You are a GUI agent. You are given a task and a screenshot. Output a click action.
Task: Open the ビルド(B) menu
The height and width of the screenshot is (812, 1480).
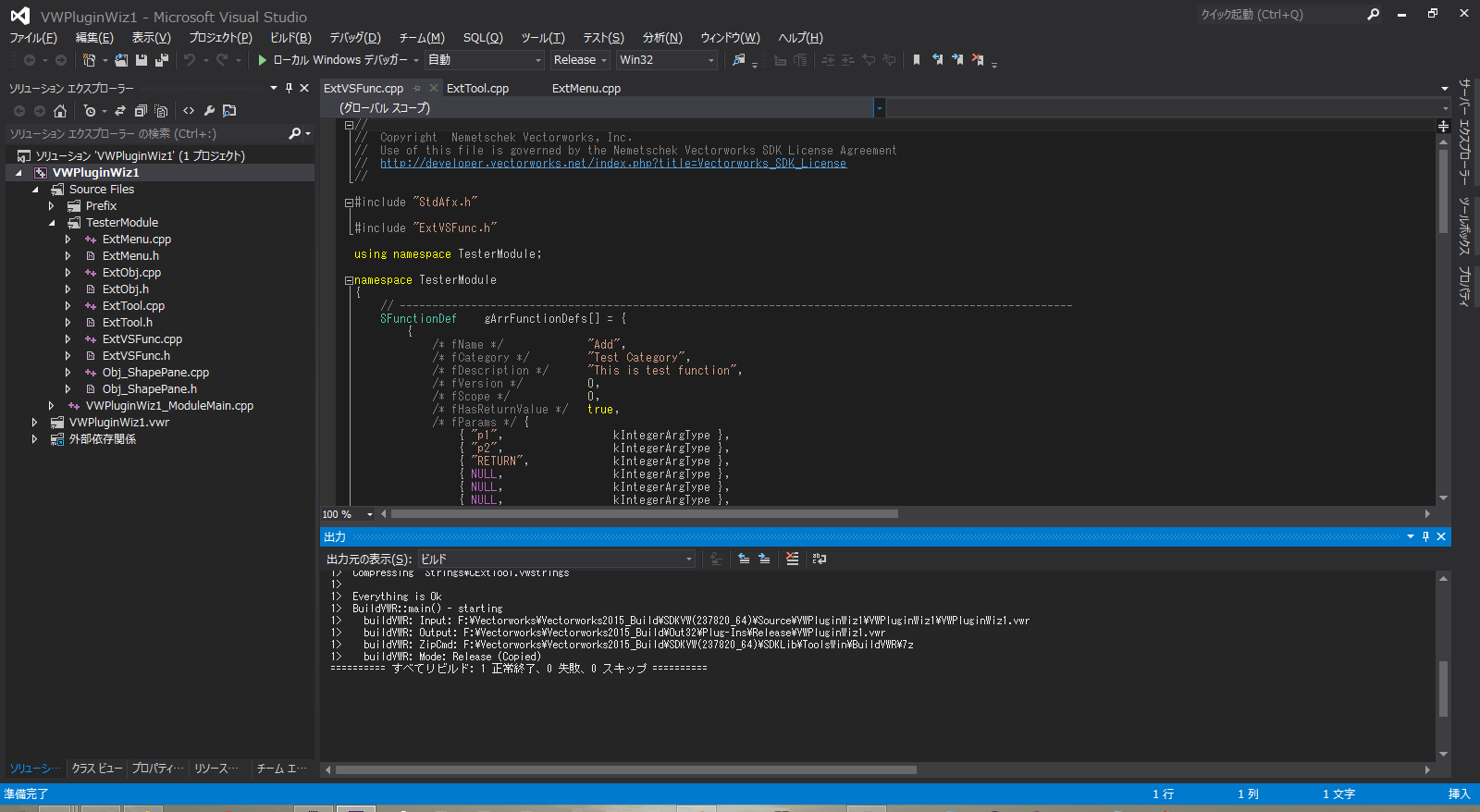290,38
